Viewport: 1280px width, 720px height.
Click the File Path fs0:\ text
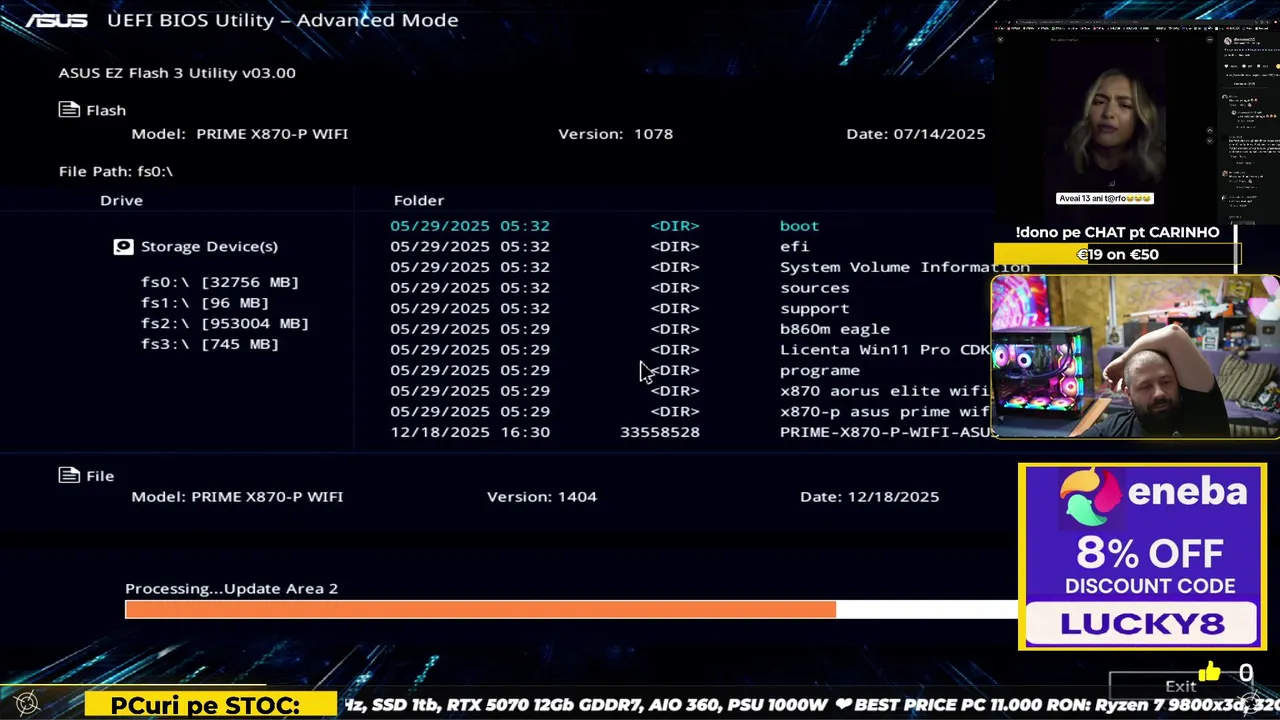[x=116, y=171]
